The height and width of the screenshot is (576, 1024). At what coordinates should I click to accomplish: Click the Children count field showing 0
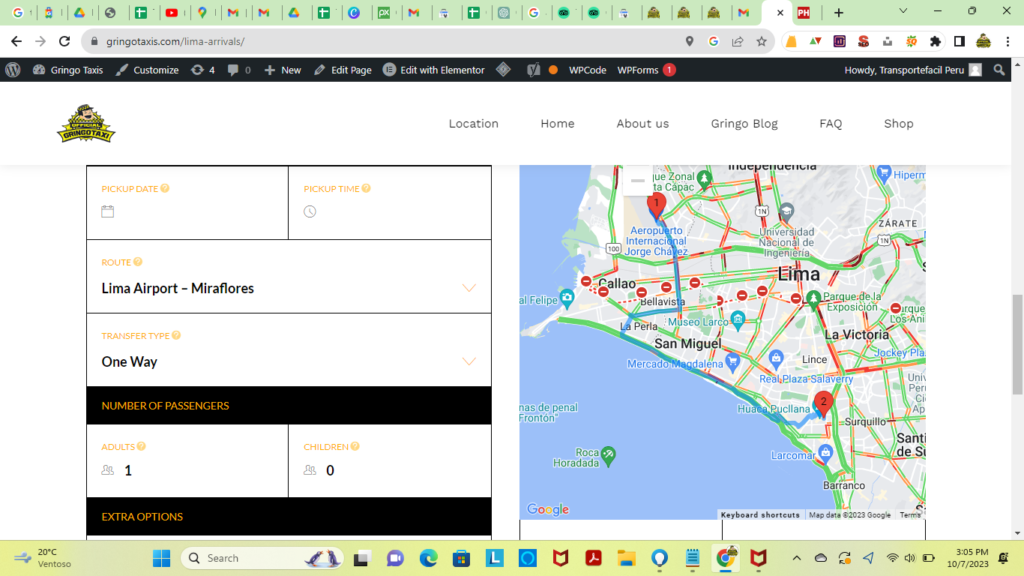(390, 461)
